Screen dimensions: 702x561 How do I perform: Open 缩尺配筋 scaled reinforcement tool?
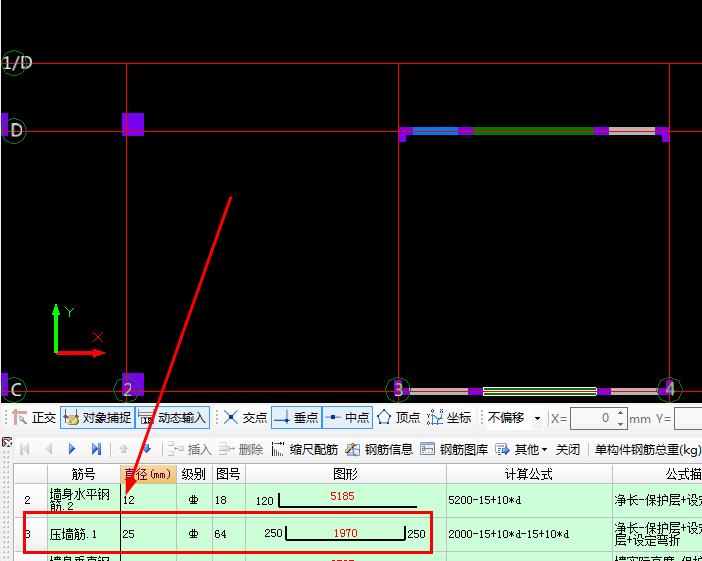305,449
